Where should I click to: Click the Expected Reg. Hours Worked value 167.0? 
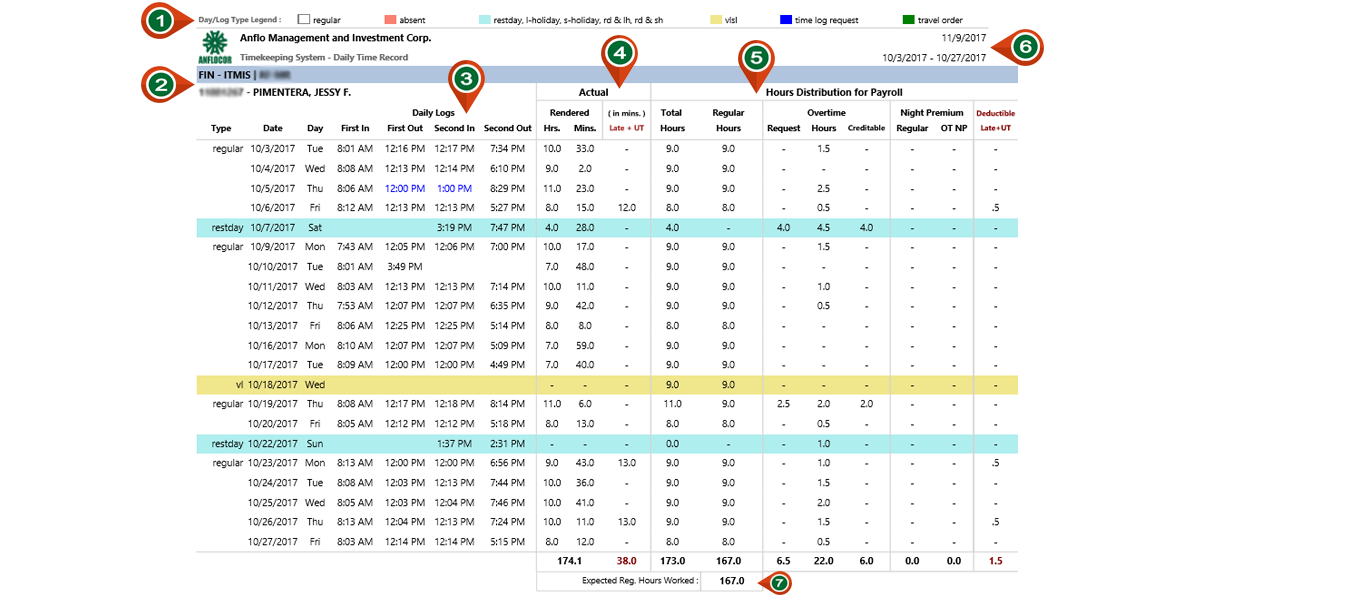point(730,581)
